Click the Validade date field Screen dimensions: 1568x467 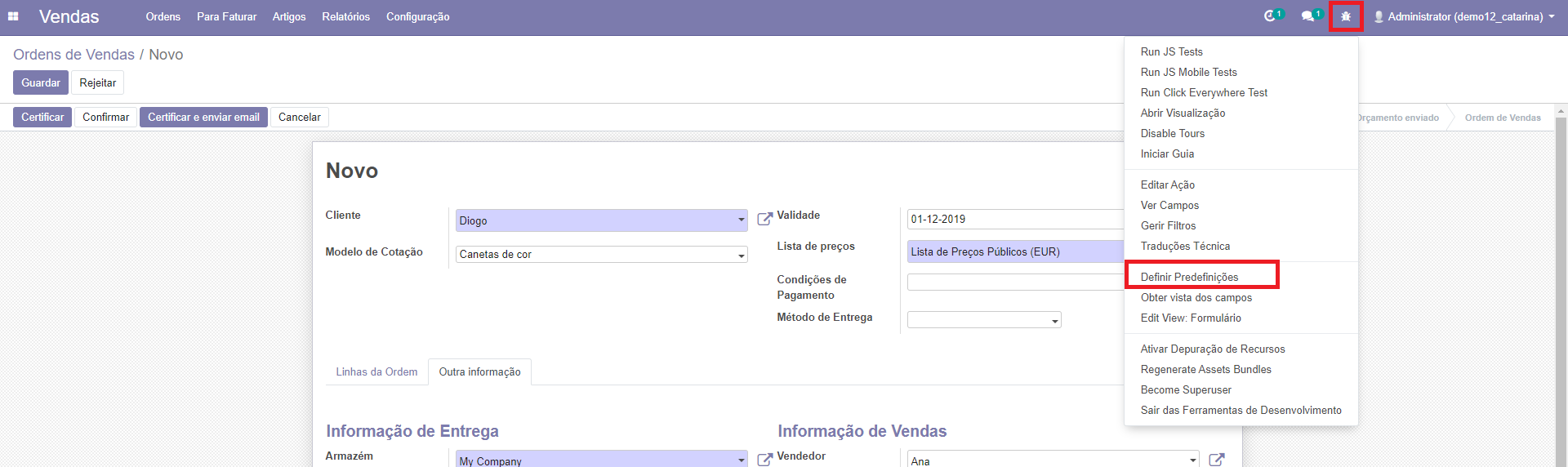[x=1013, y=219]
